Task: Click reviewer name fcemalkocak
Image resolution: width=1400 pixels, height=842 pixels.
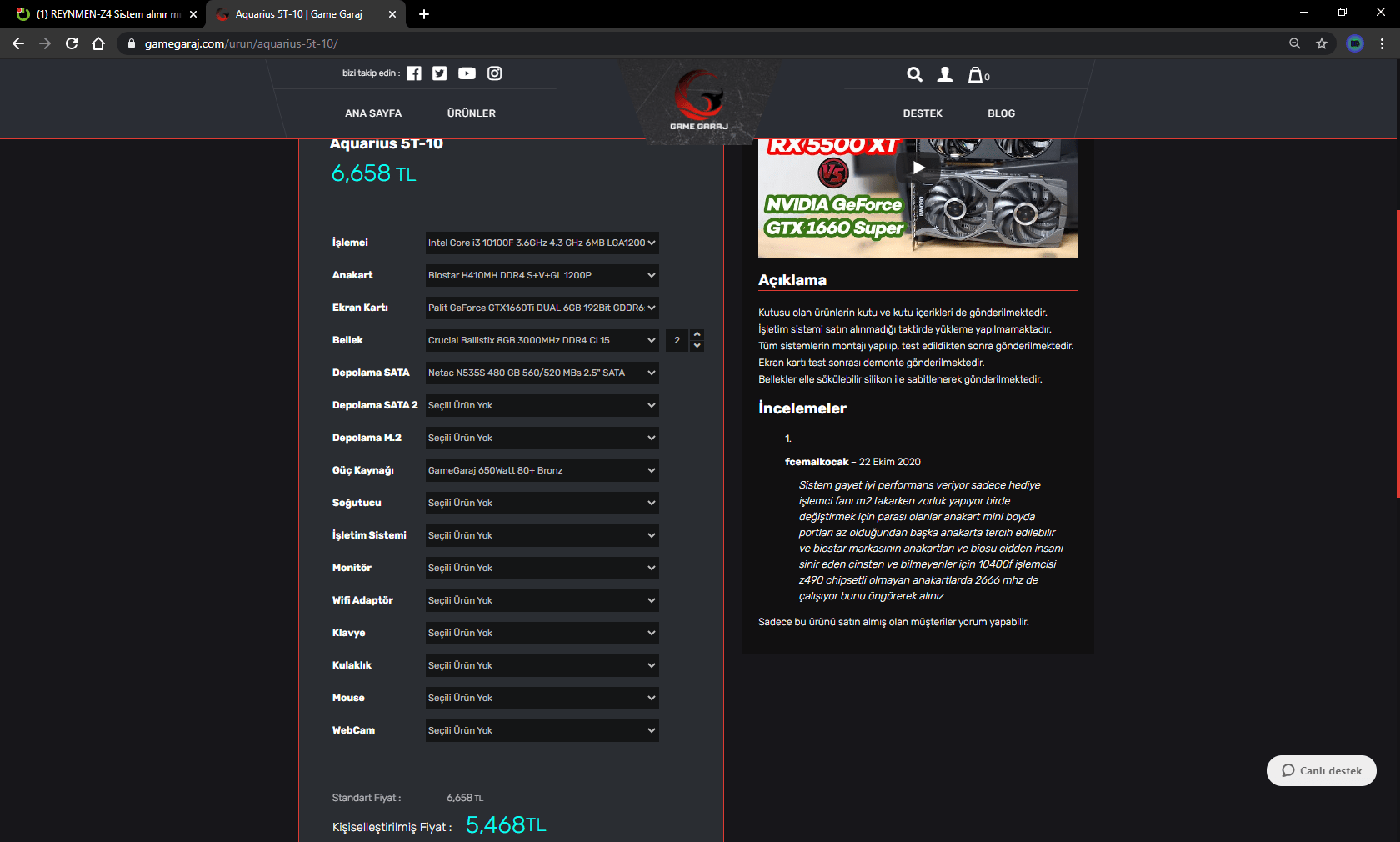Action: 817,462
